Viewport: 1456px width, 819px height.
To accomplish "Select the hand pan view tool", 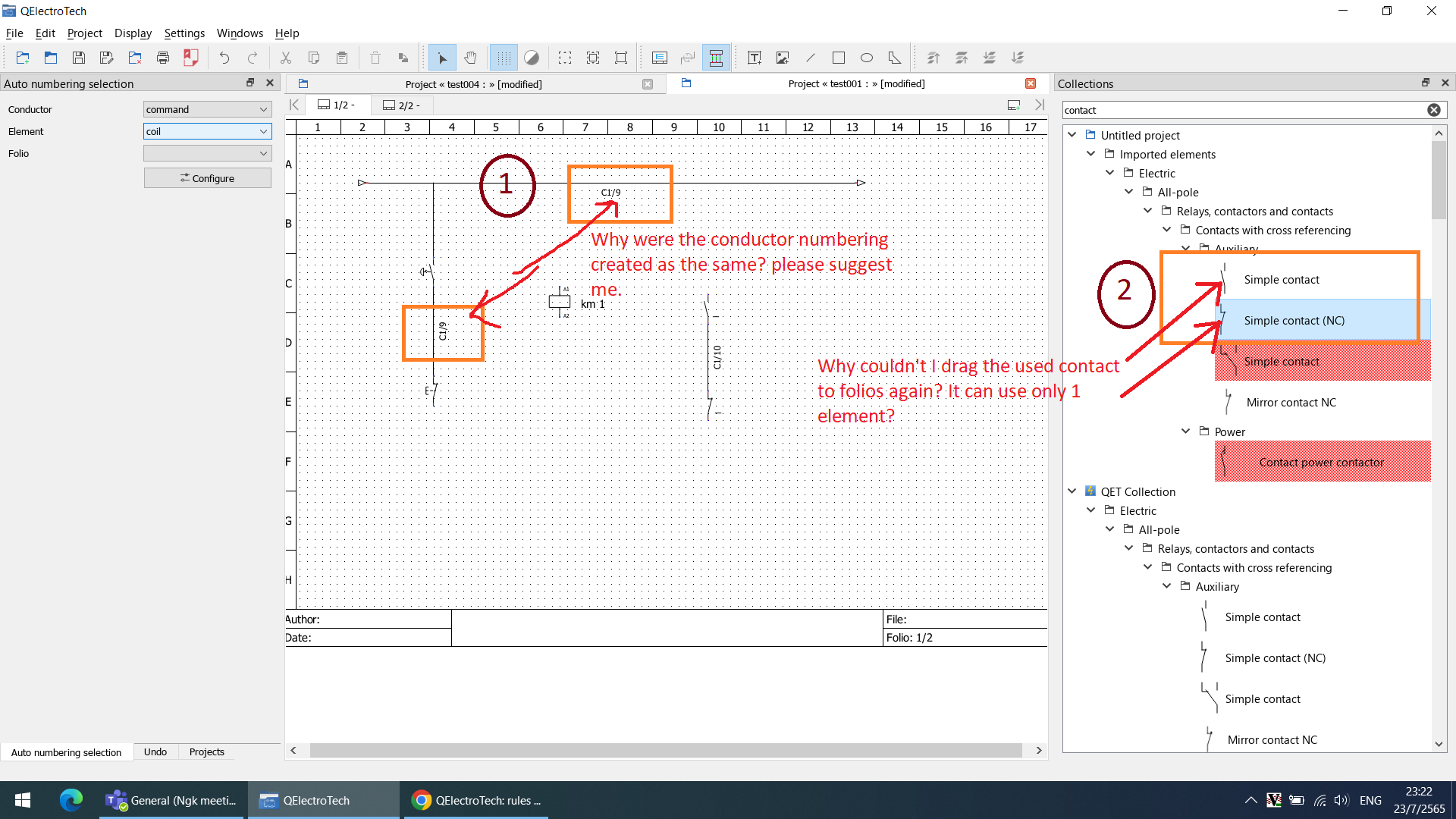I will click(470, 58).
